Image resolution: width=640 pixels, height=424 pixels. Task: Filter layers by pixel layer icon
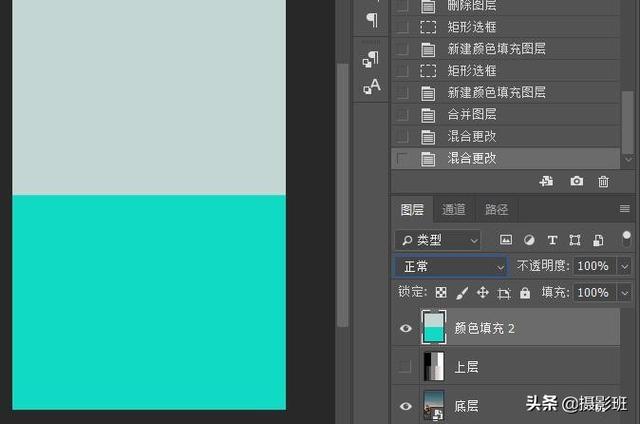tap(506, 240)
